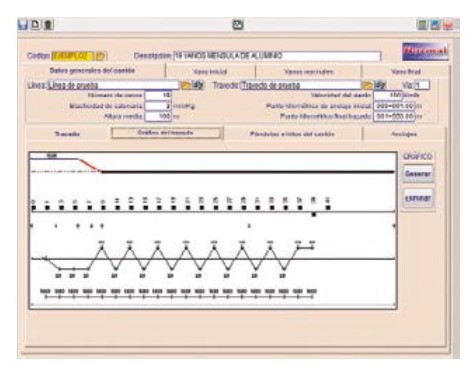The height and width of the screenshot is (366, 471).
Task: Click the save disk icon in toolbar
Action: [23, 24]
